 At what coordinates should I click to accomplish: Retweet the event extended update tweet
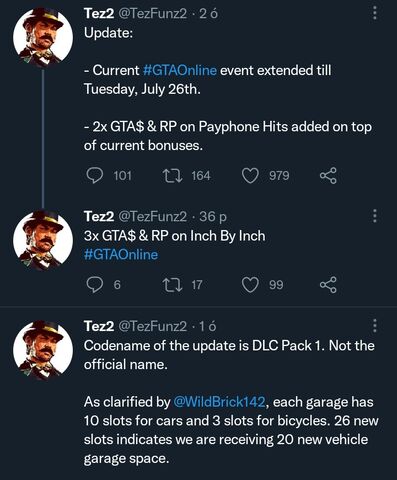coord(172,176)
